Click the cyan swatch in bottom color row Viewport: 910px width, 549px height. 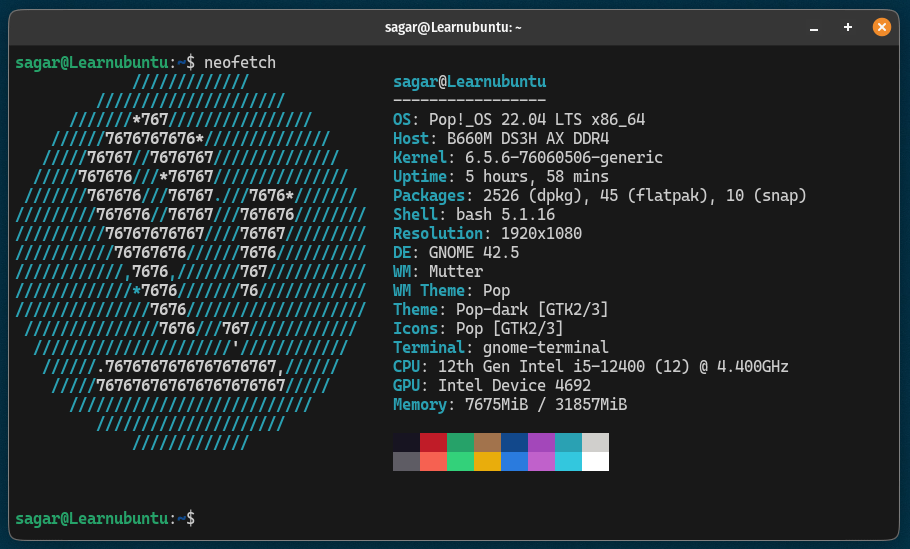coord(568,461)
